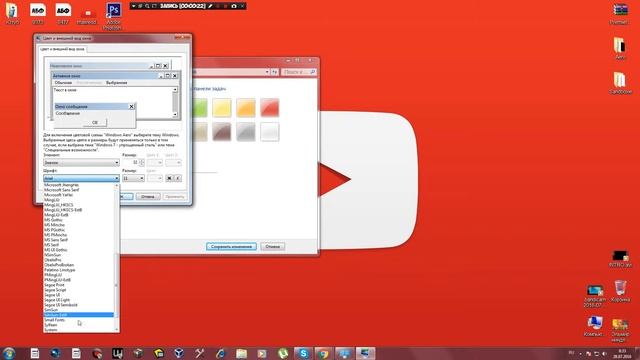Open Internet Explorer from the taskbar
This screenshot has height=360, width=640.
221,353
